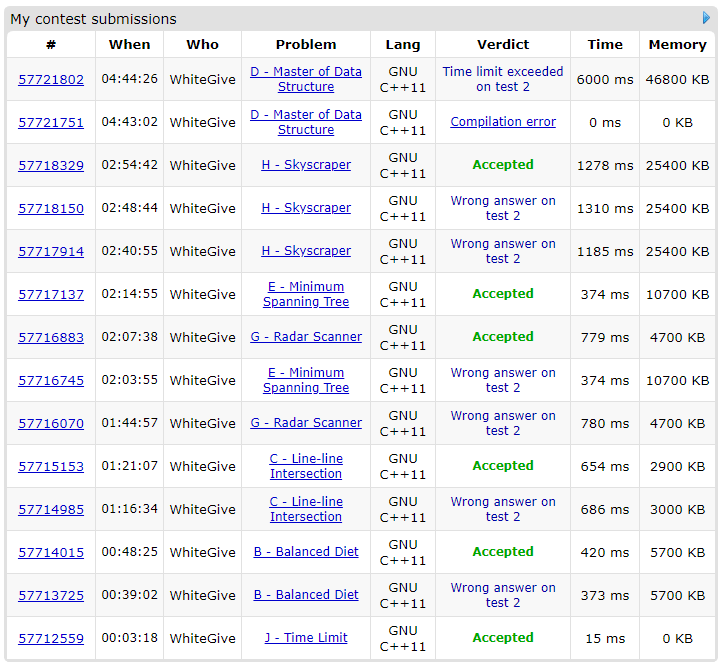Image resolution: width=721 pixels, height=665 pixels.
Task: Open accepted E - Minimum Spanning Tree problem
Action: pos(306,294)
